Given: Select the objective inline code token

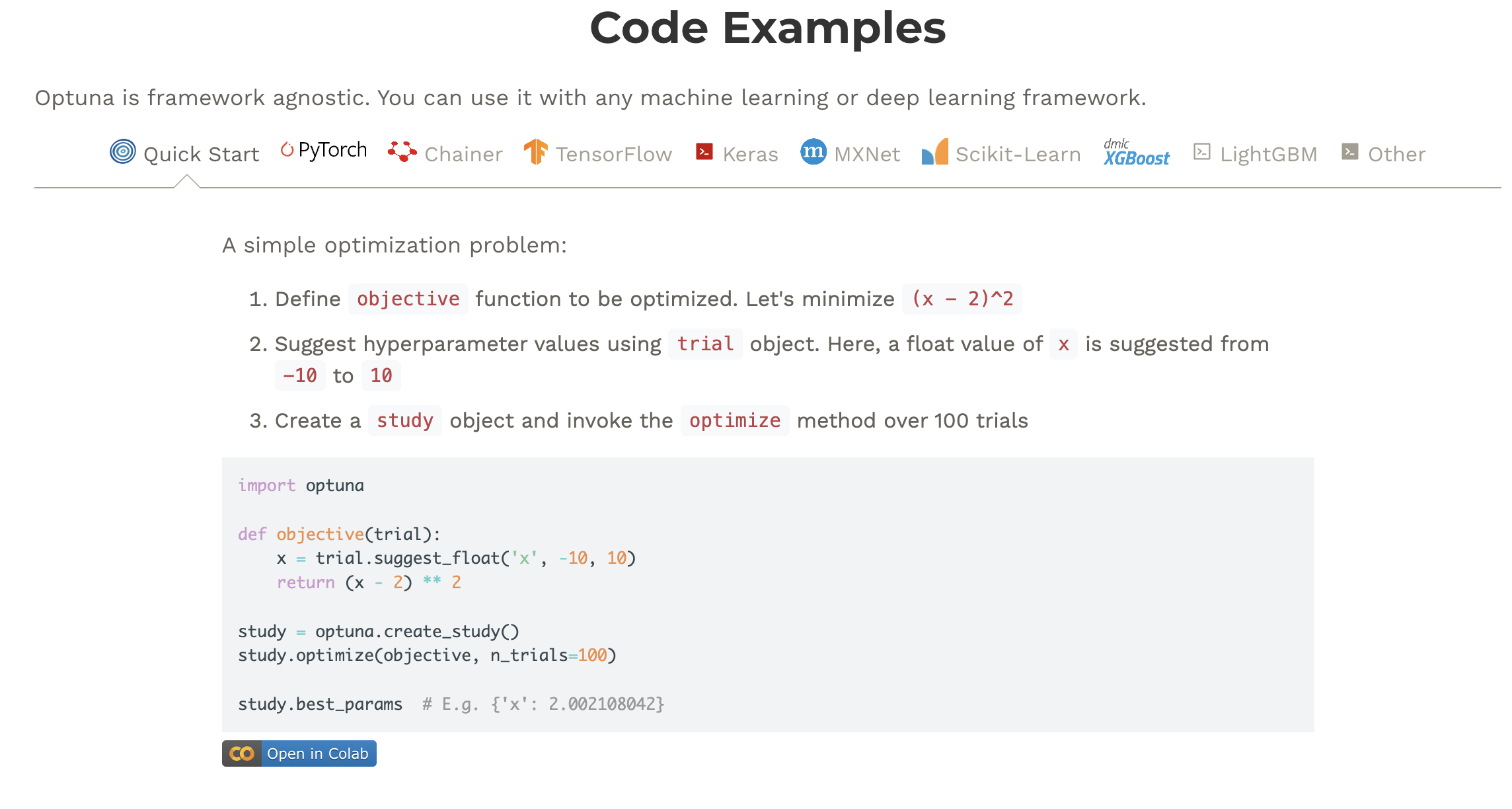Looking at the screenshot, I should [408, 299].
